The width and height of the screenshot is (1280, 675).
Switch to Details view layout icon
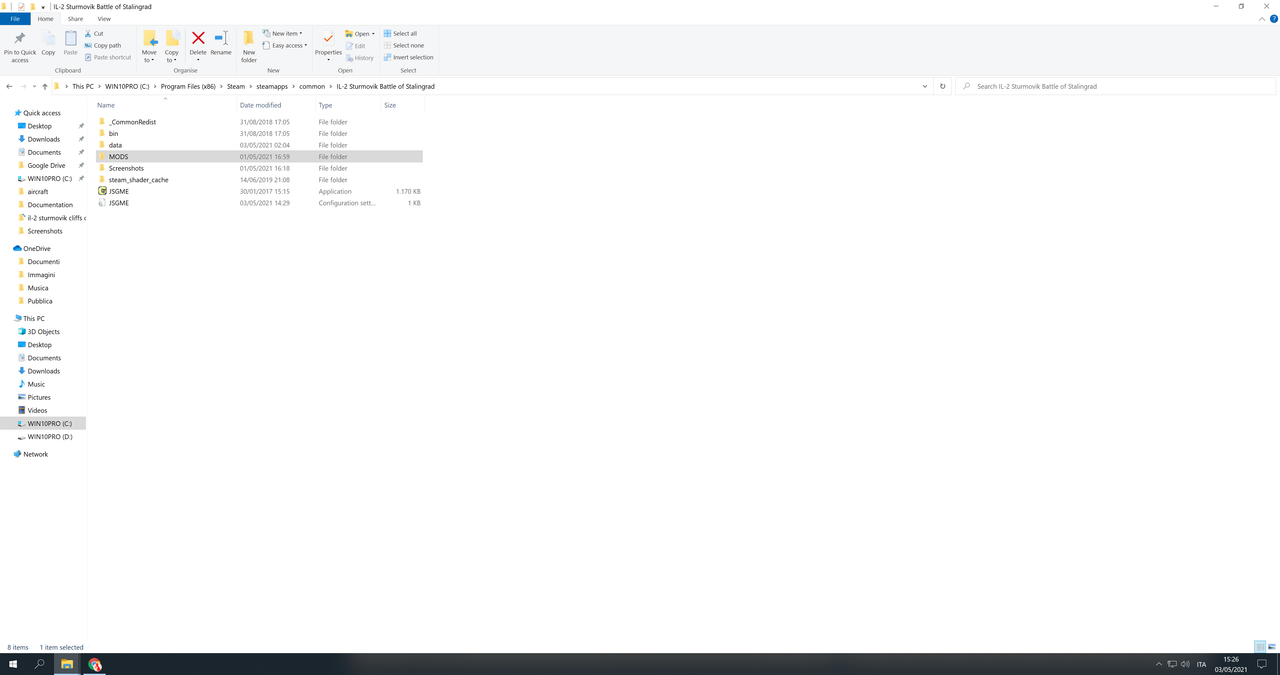(x=1259, y=647)
